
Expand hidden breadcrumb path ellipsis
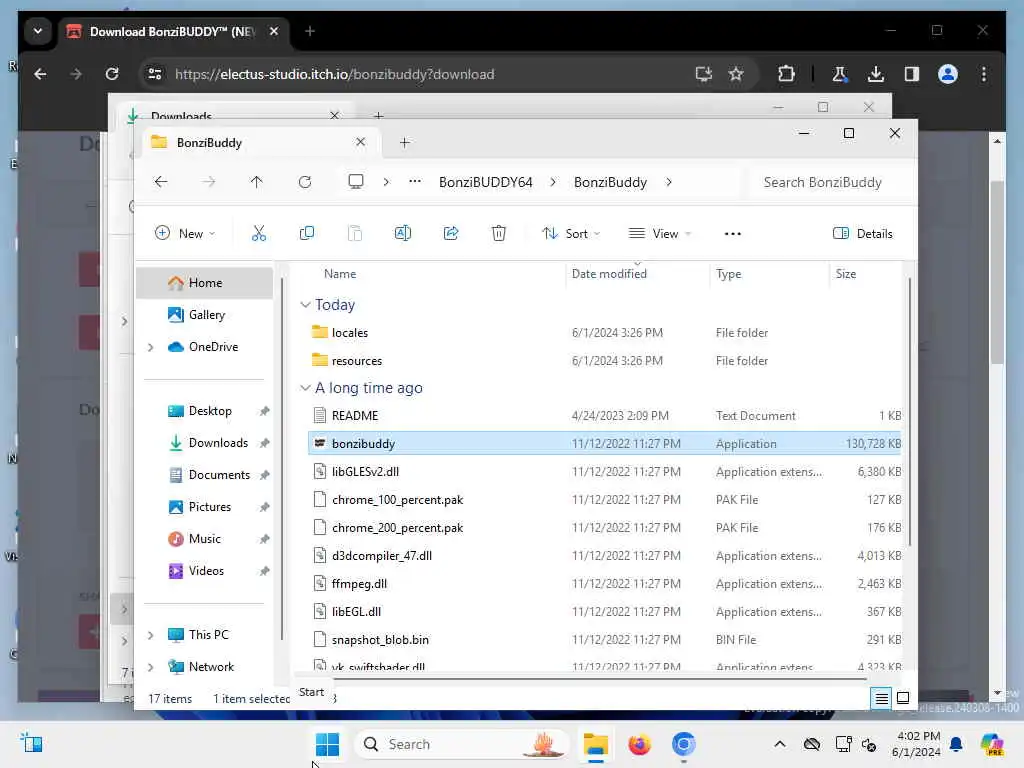(x=415, y=182)
